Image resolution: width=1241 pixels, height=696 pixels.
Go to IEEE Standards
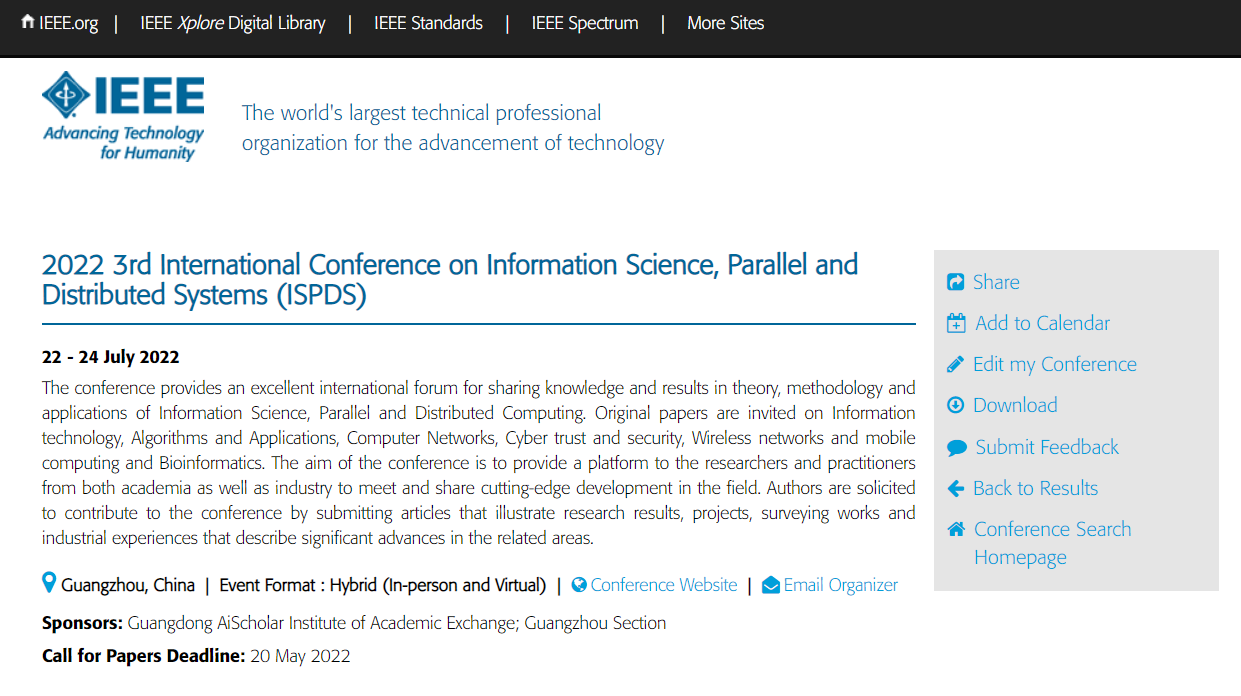pyautogui.click(x=428, y=23)
